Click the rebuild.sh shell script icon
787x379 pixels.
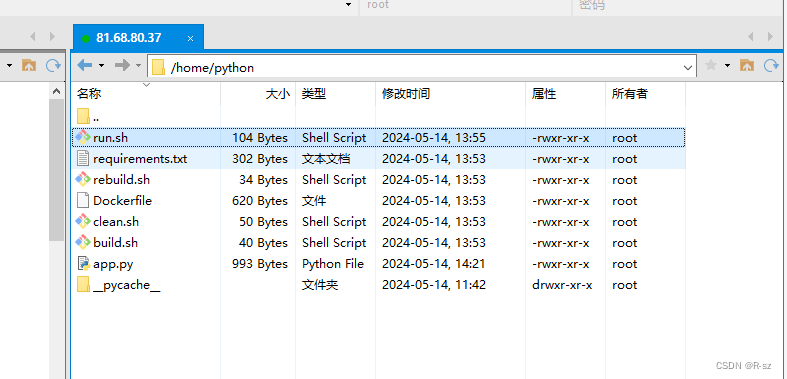click(x=83, y=179)
